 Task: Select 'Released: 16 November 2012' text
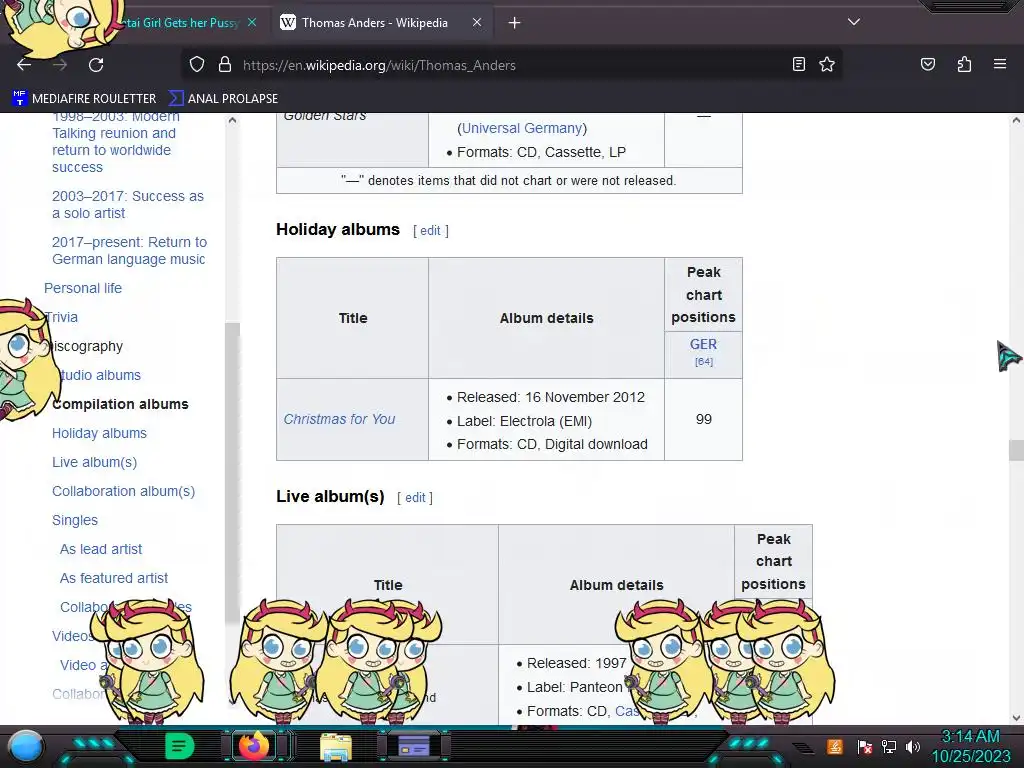pyautogui.click(x=551, y=397)
